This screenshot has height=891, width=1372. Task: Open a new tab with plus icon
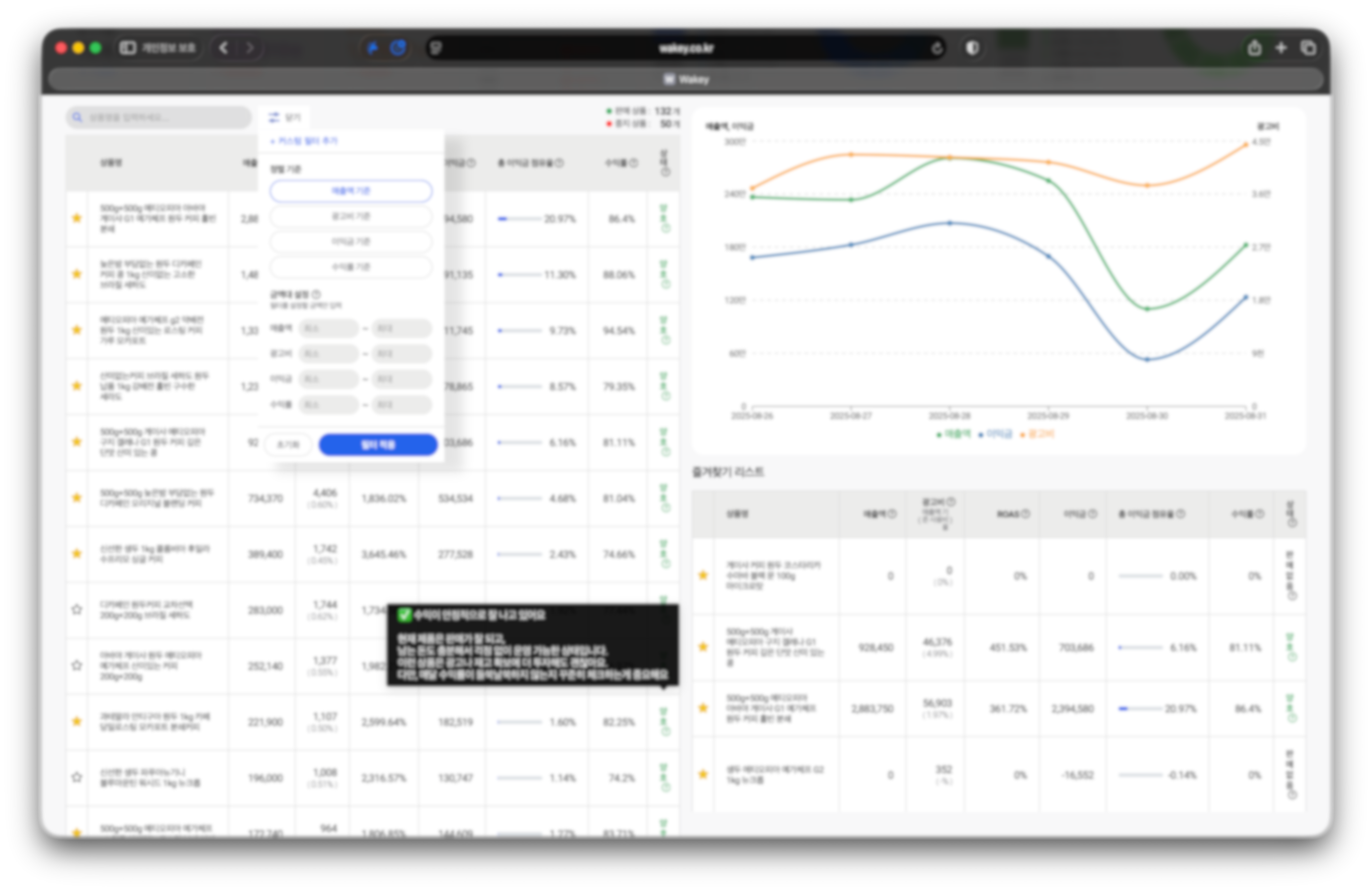pyautogui.click(x=1281, y=48)
